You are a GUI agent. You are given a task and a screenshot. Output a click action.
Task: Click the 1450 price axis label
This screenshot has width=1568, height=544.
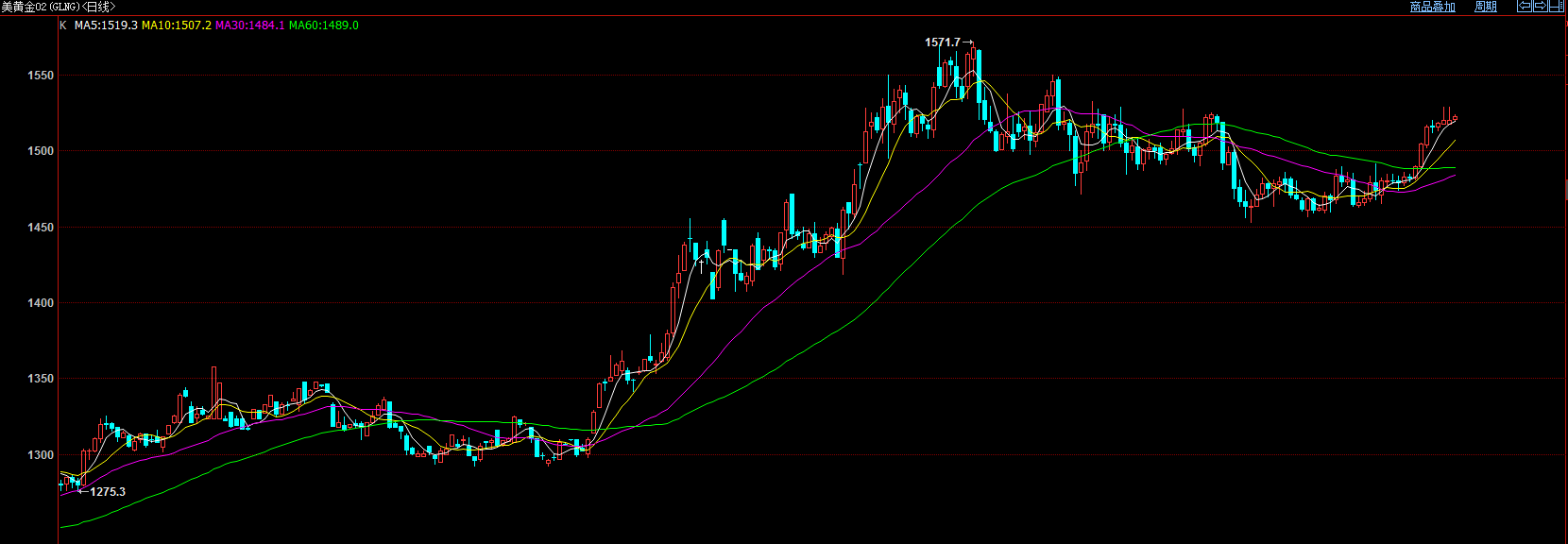[x=41, y=228]
